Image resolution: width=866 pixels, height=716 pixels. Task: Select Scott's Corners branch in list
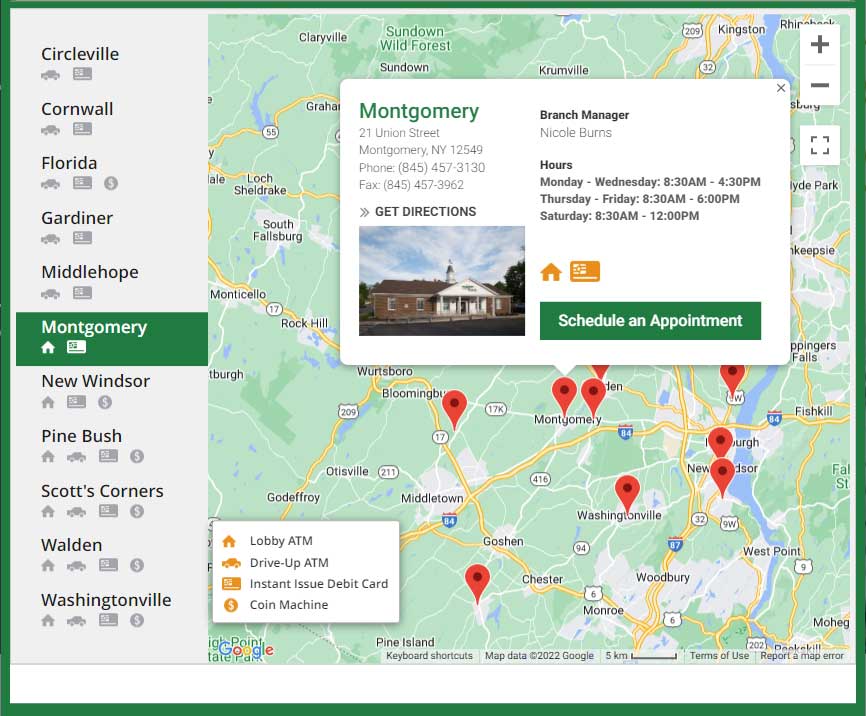(102, 491)
